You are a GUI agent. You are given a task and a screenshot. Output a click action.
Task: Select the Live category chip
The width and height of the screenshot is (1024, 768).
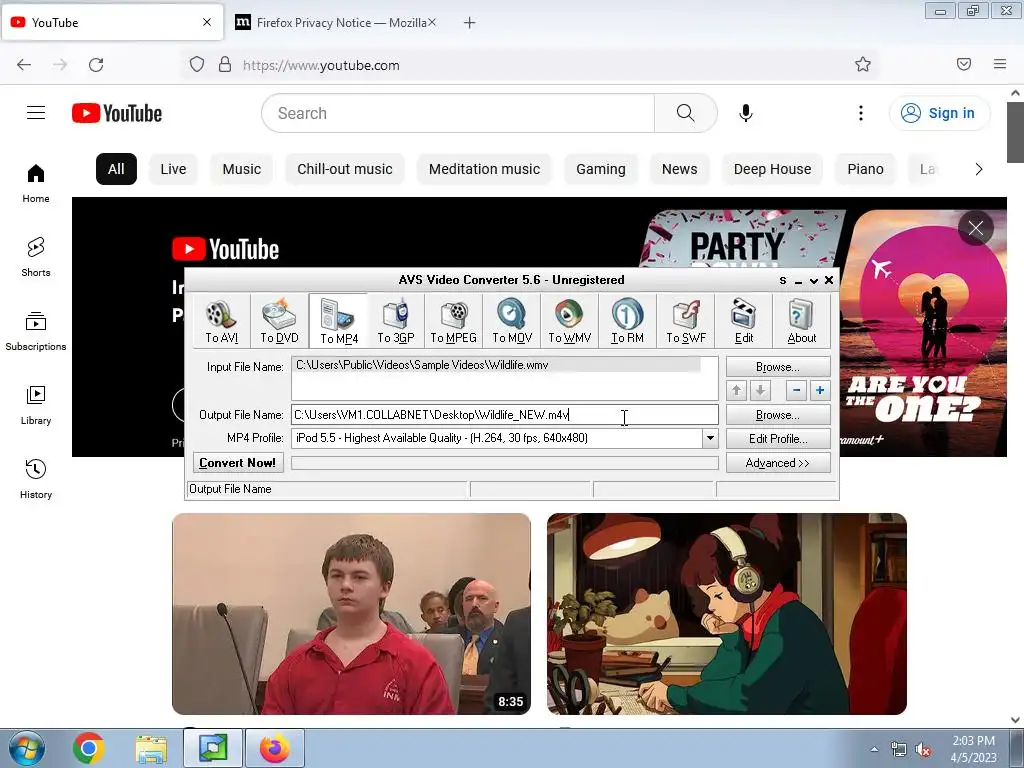[173, 169]
